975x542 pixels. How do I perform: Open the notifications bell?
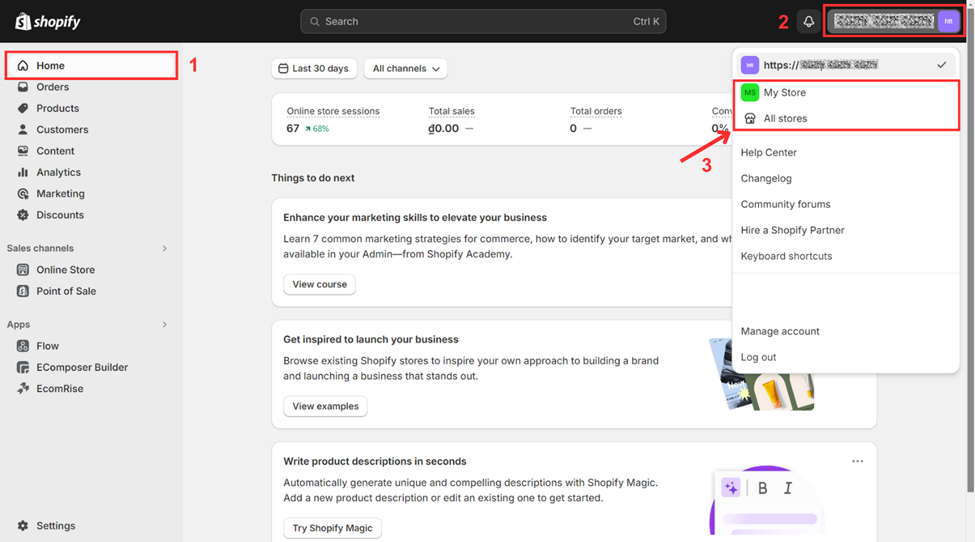pyautogui.click(x=808, y=22)
